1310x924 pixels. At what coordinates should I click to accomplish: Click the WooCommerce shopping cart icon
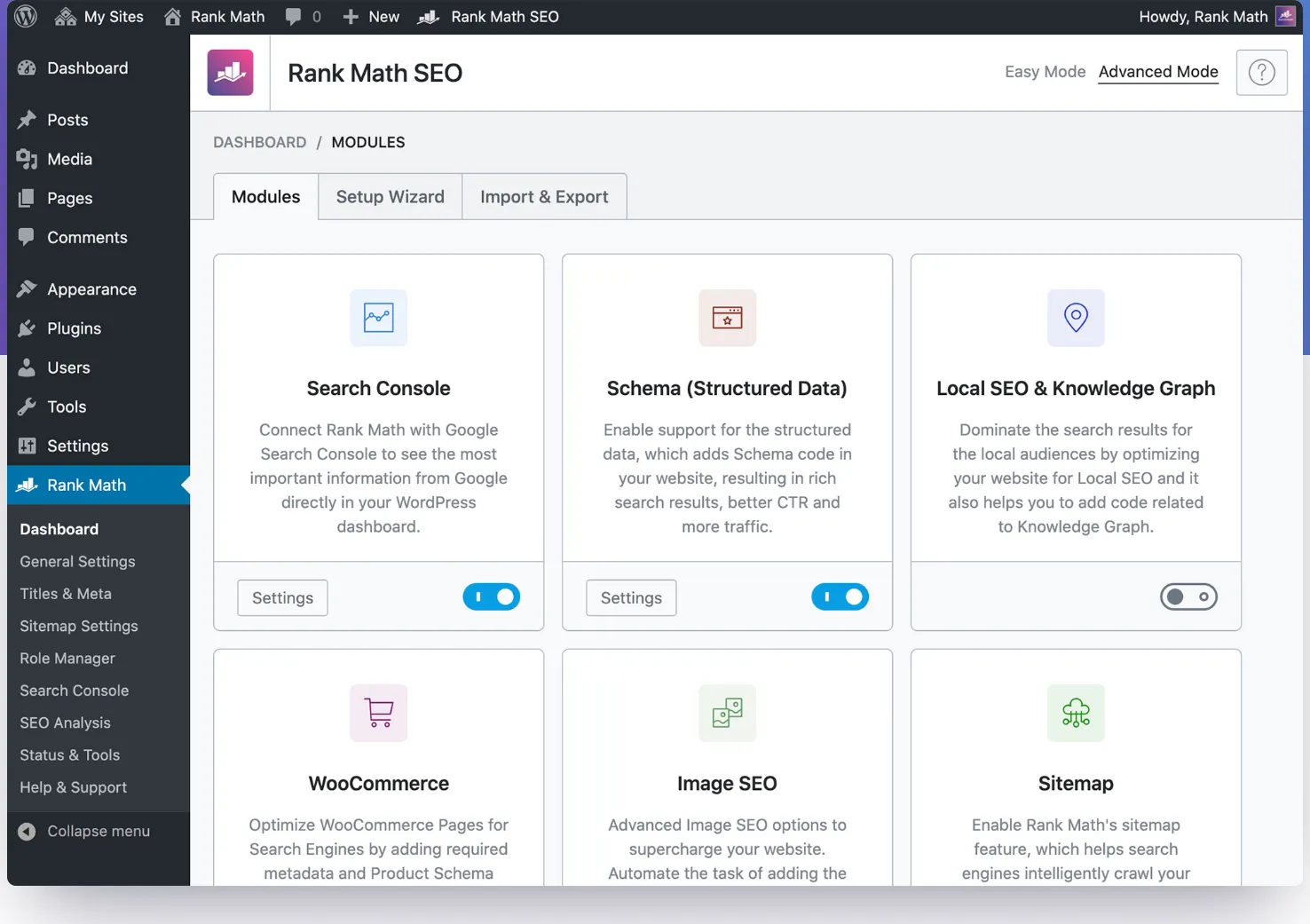(x=379, y=713)
